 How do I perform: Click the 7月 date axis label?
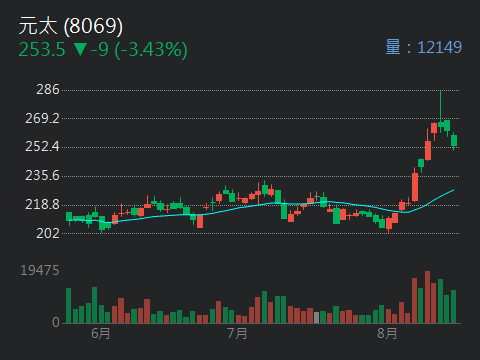click(x=238, y=333)
